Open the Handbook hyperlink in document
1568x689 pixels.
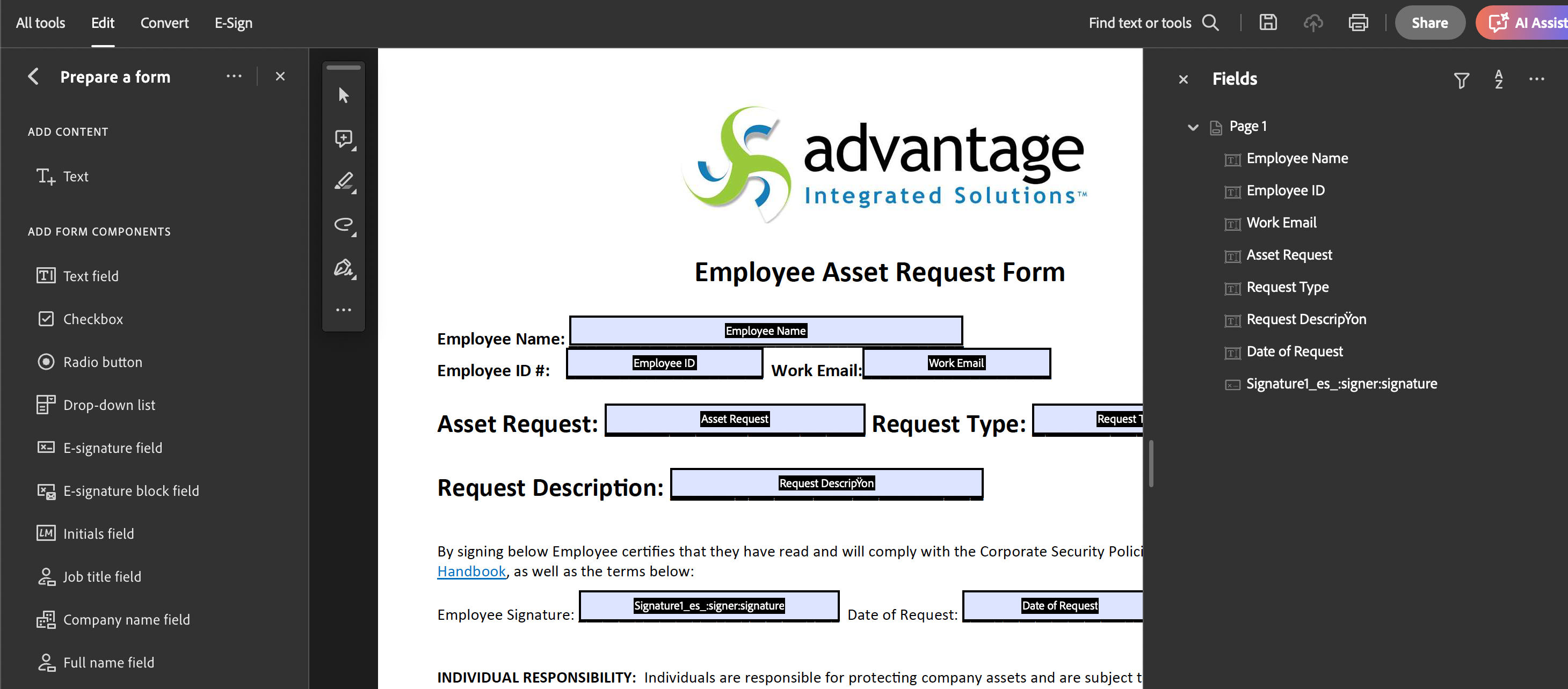(x=471, y=571)
